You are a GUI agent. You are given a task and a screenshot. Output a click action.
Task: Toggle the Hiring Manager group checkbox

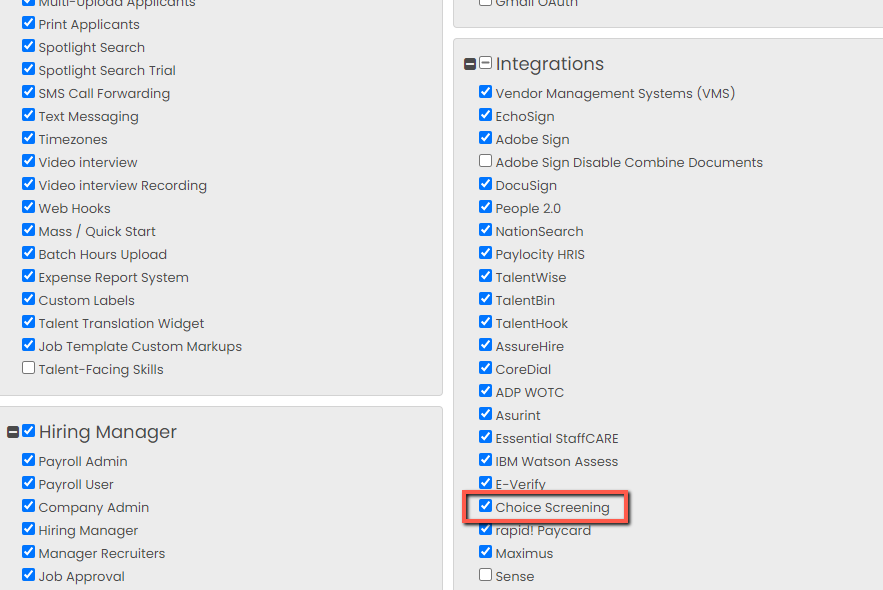tap(28, 431)
